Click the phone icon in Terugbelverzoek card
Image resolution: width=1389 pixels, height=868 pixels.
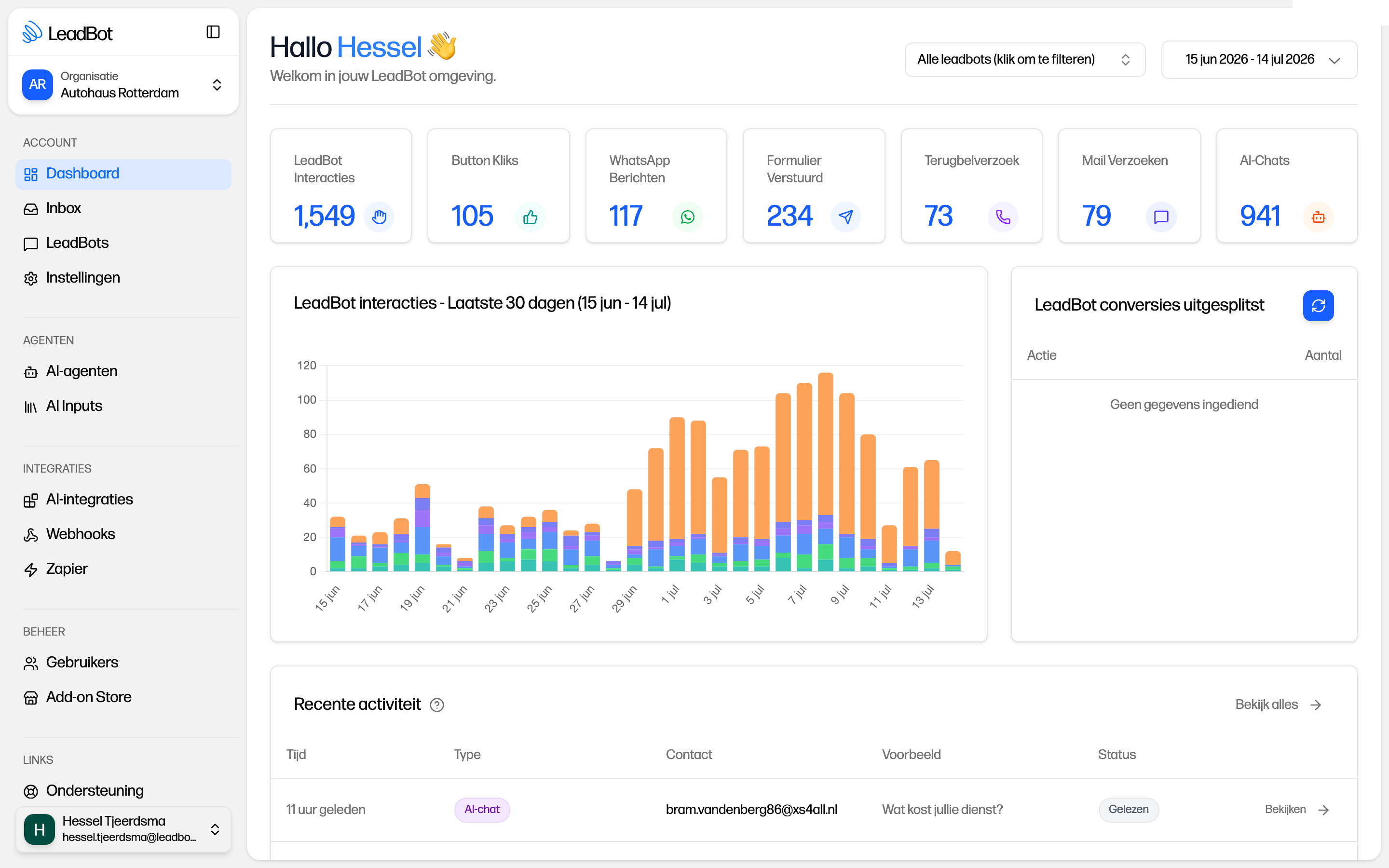pos(1003,217)
